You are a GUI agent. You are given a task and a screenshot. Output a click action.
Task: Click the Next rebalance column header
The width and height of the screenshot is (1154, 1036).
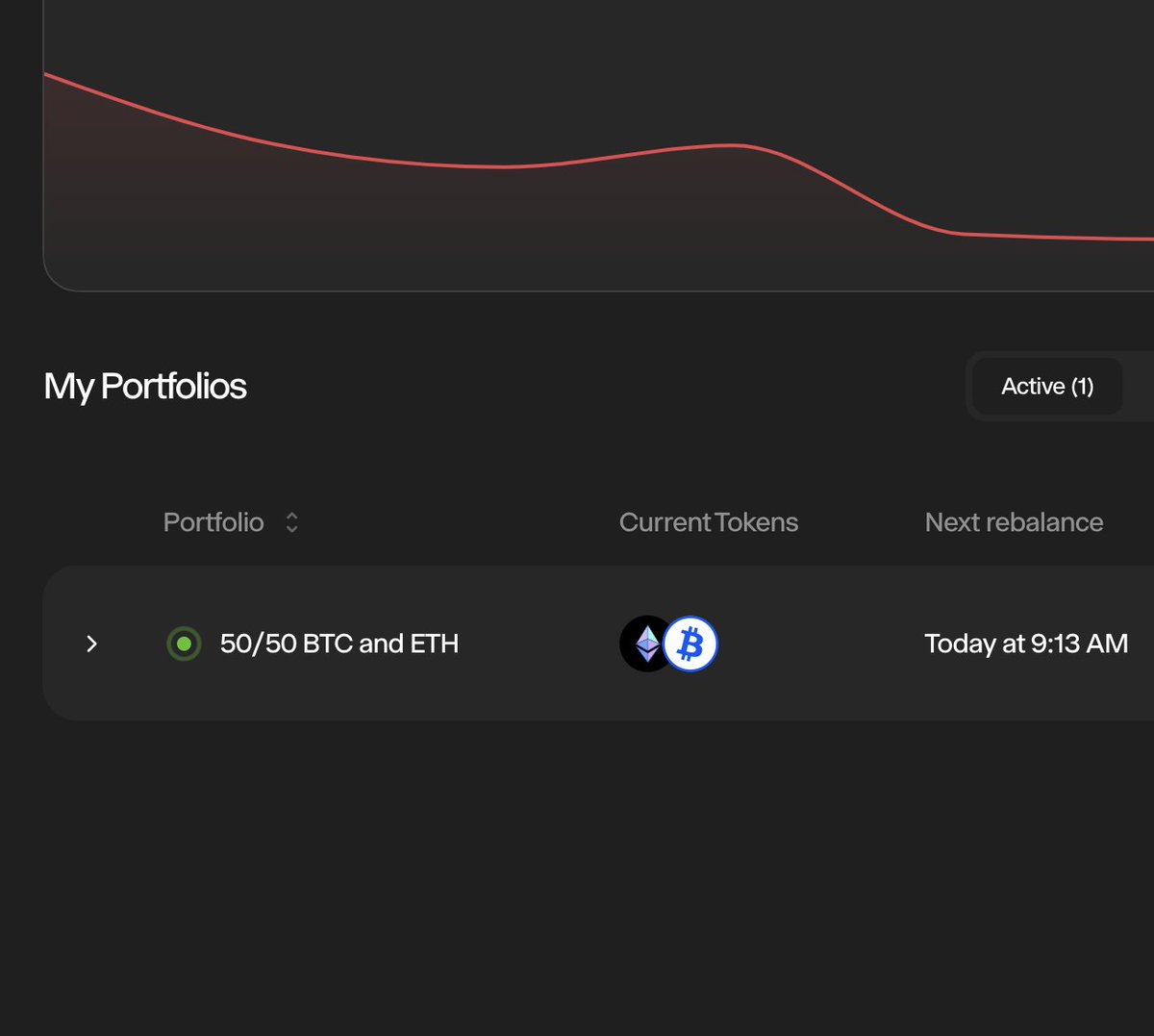(1014, 522)
